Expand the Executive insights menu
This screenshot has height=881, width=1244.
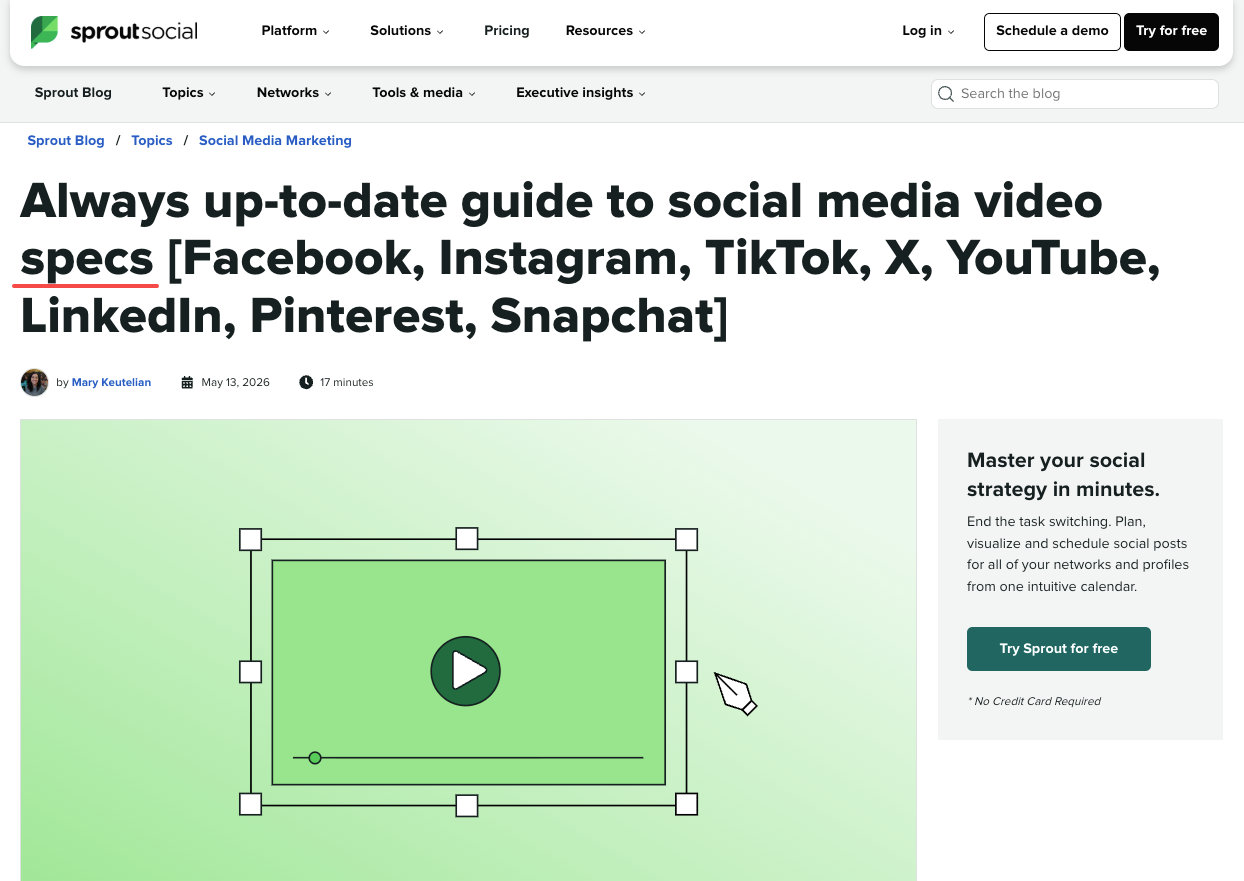[x=581, y=93]
